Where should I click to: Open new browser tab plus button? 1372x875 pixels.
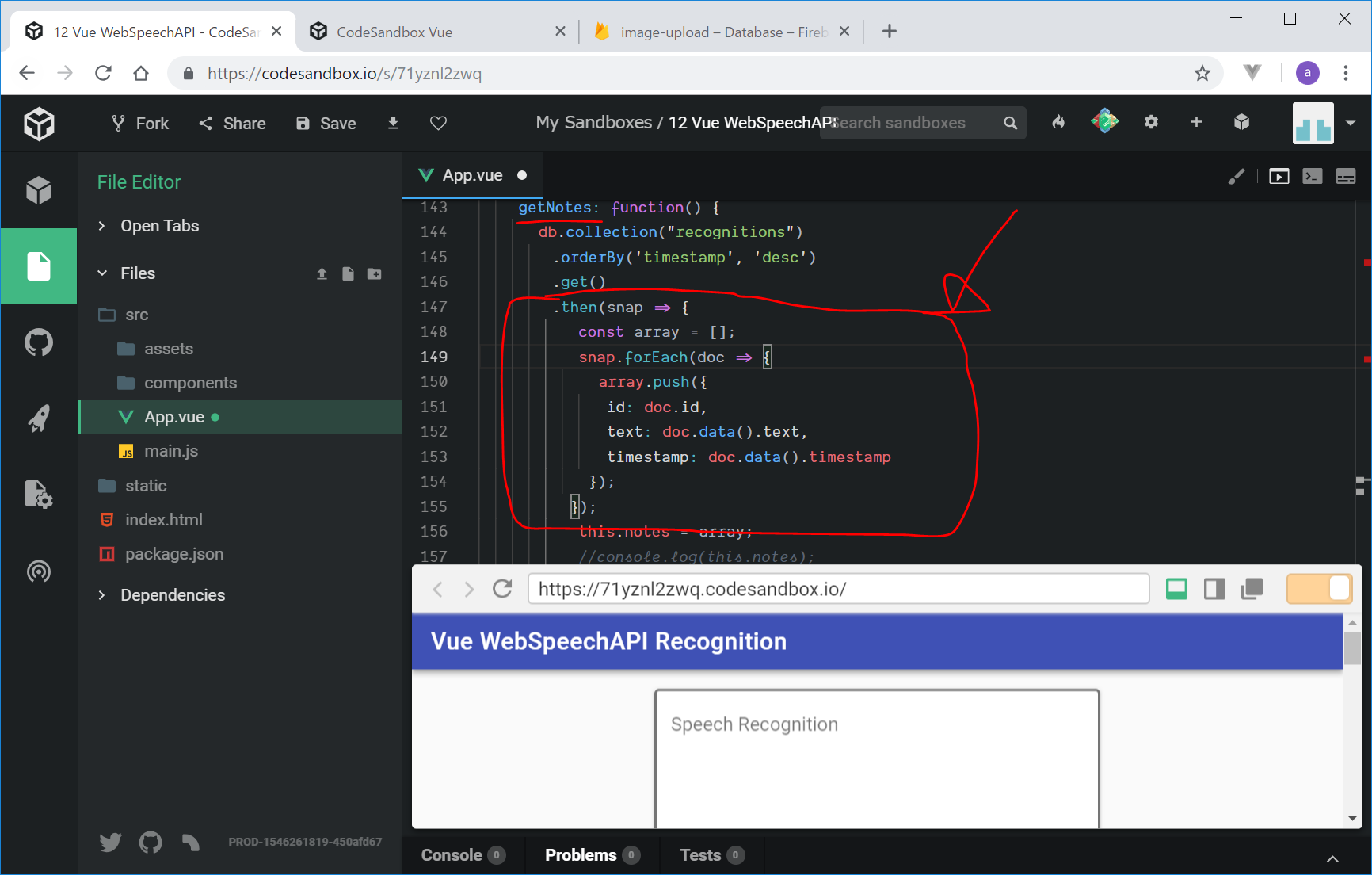click(890, 31)
